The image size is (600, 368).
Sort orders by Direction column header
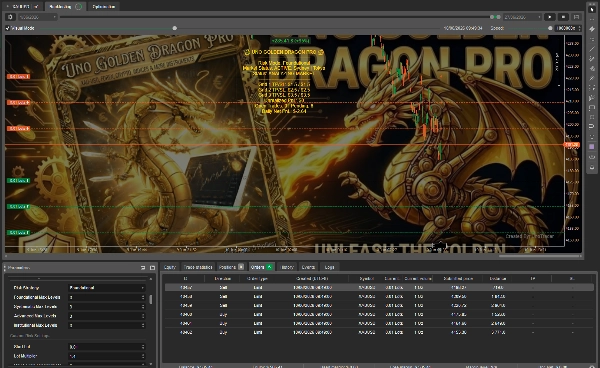[x=223, y=278]
